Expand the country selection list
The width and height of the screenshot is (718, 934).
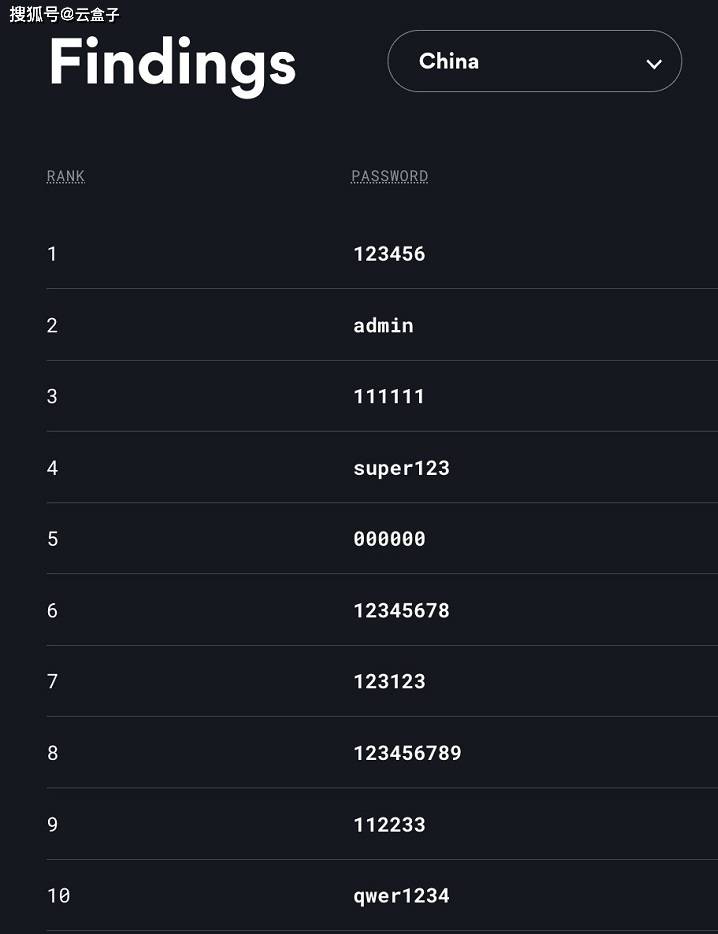point(534,61)
